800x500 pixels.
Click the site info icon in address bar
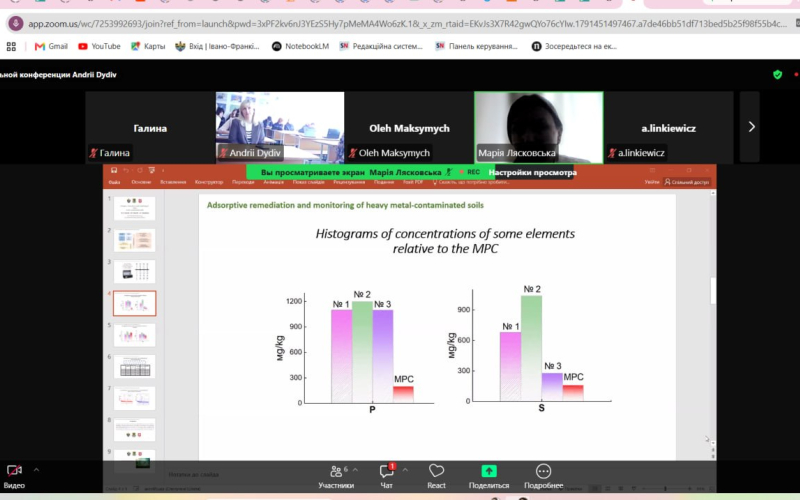point(15,23)
